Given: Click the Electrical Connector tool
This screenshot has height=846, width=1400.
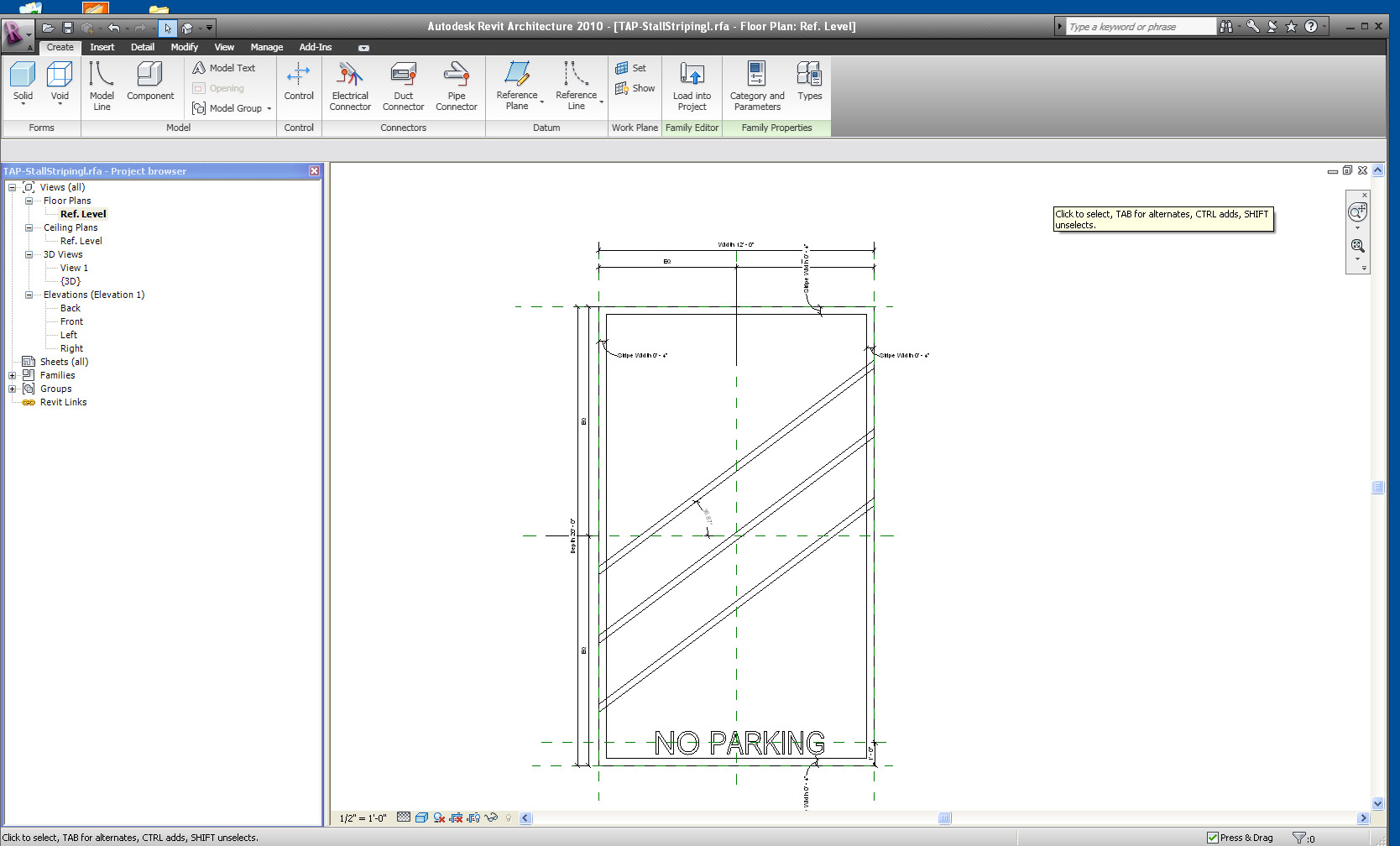Looking at the screenshot, I should [350, 86].
